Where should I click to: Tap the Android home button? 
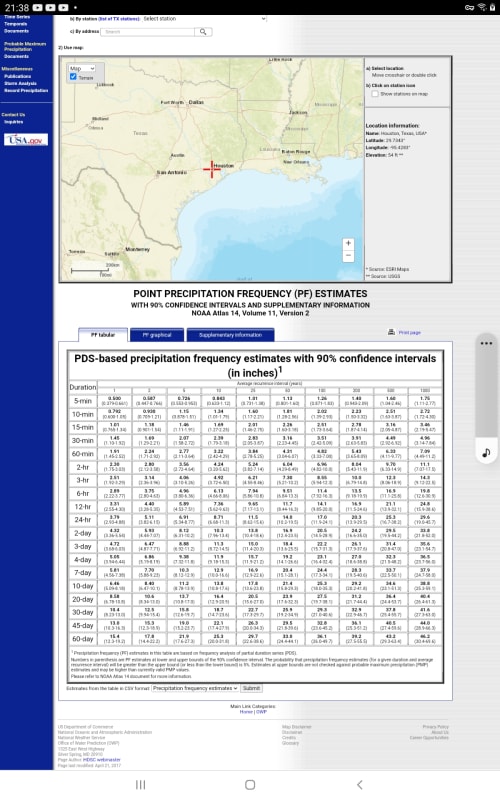point(250,785)
